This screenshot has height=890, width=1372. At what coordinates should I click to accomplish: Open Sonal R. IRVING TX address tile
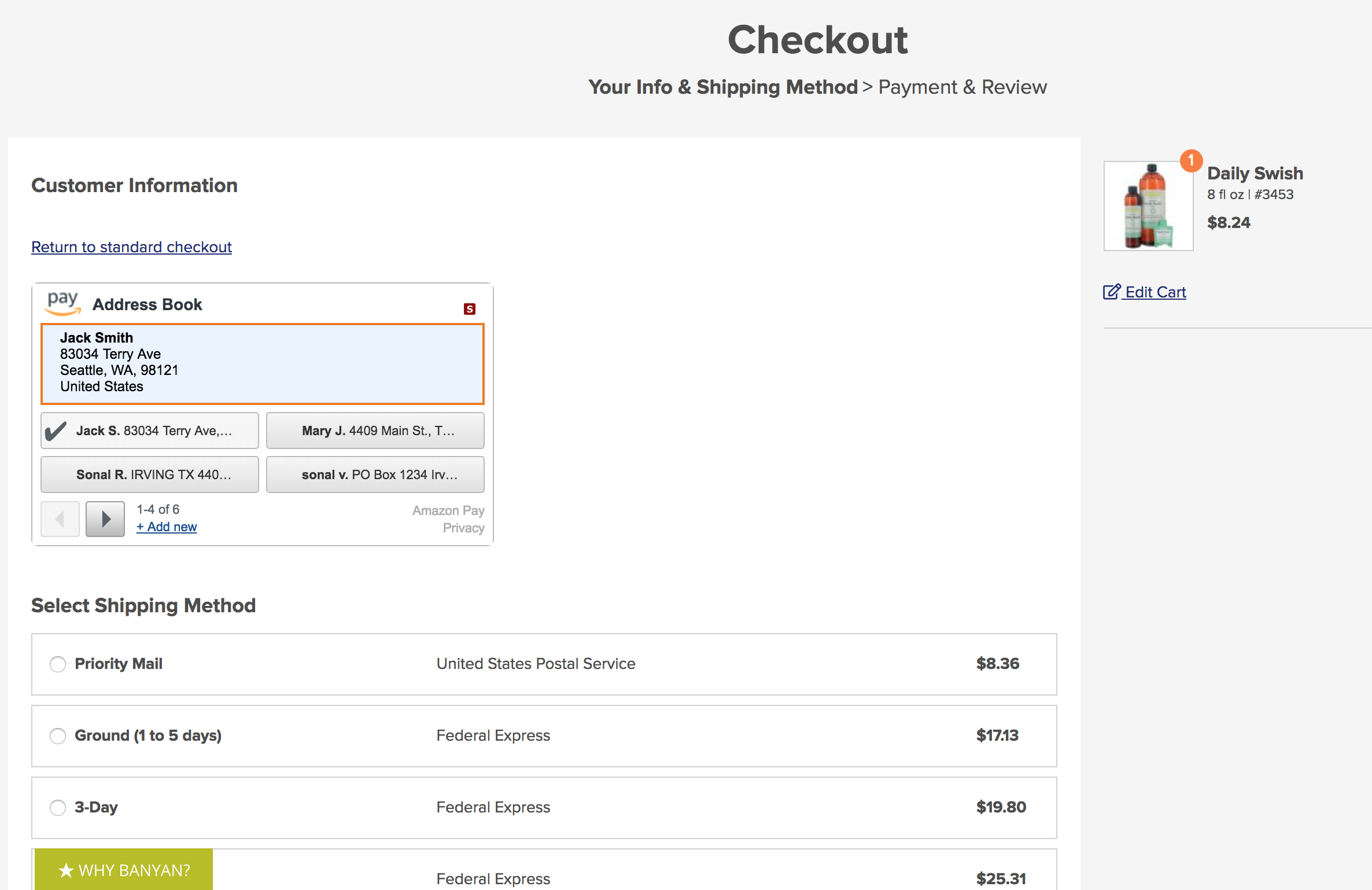(149, 474)
